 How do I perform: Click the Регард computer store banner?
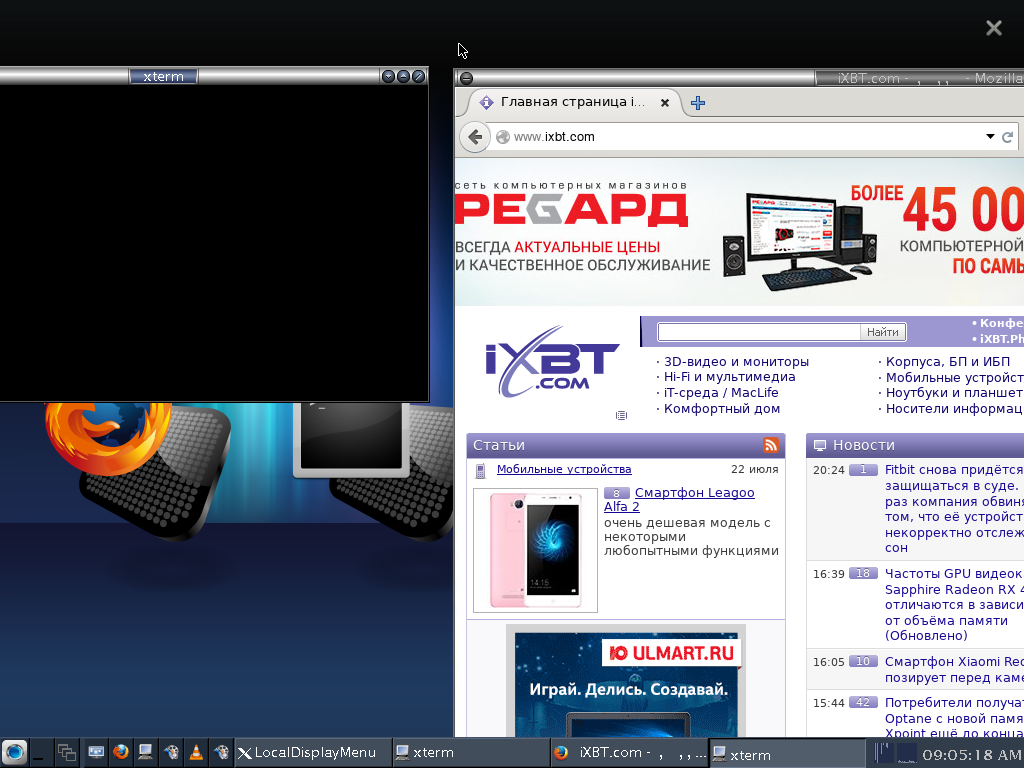pos(739,232)
